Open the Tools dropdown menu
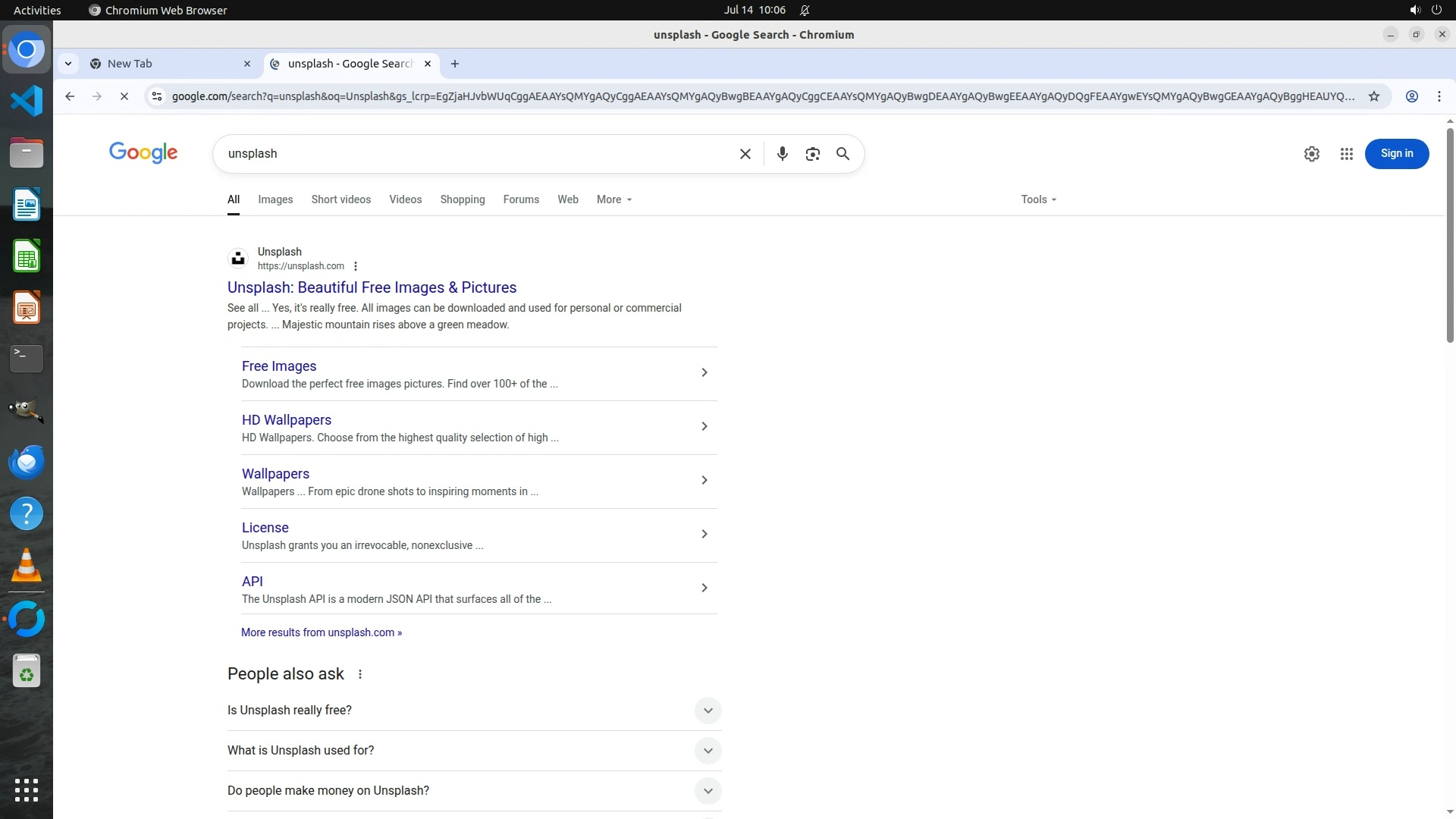1456x819 pixels. coord(1038,199)
